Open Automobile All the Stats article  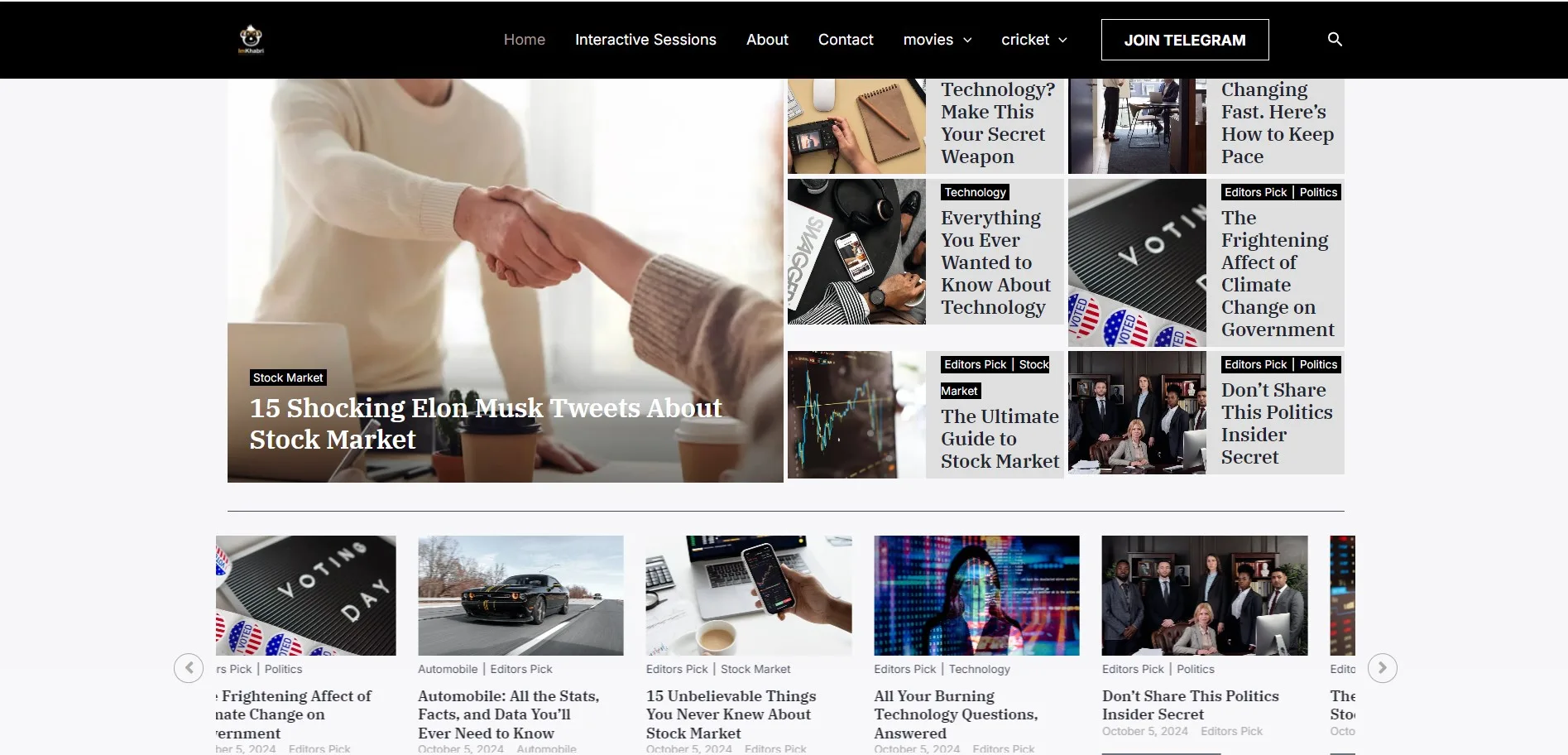509,714
